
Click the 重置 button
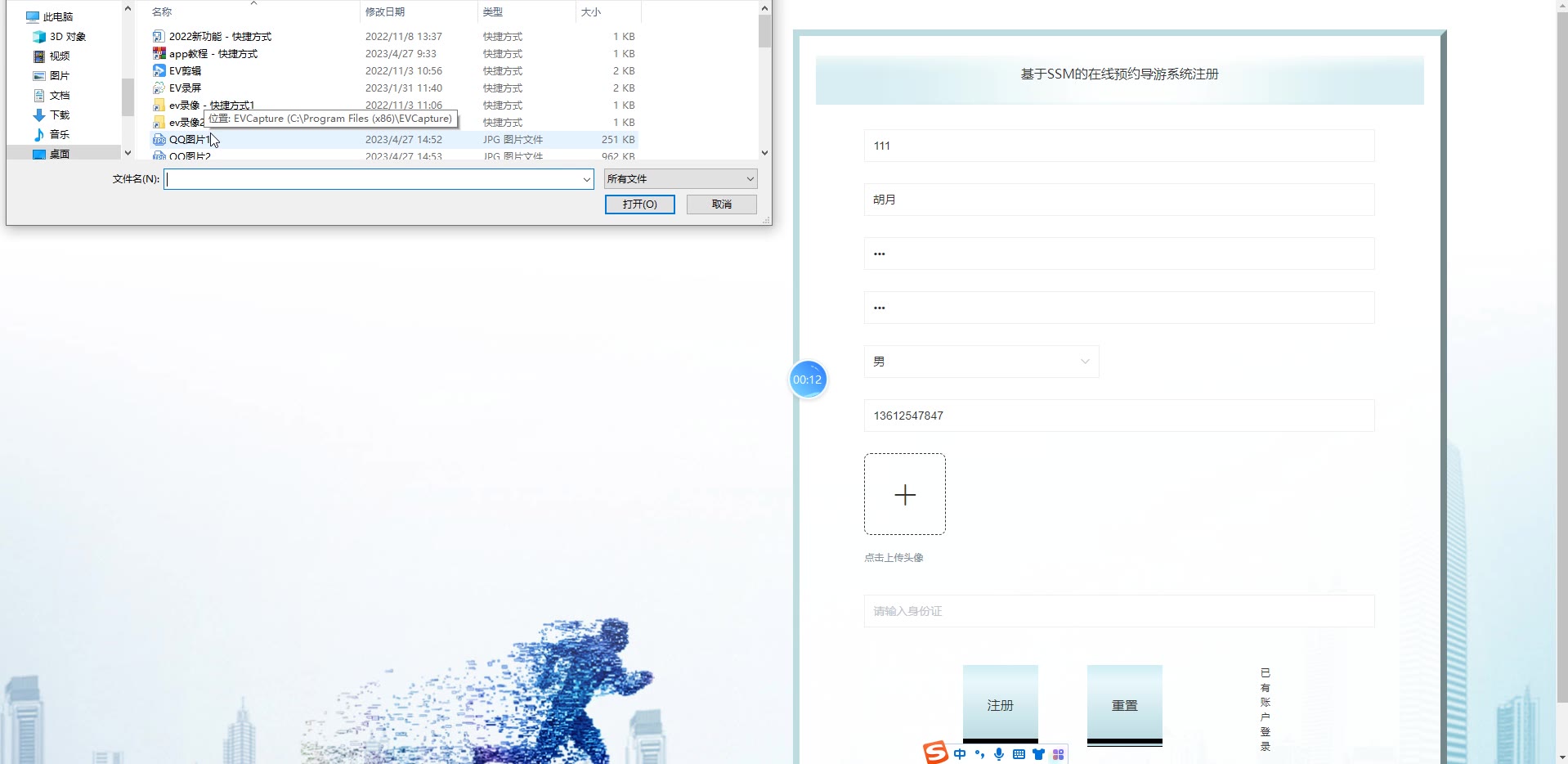click(x=1124, y=704)
